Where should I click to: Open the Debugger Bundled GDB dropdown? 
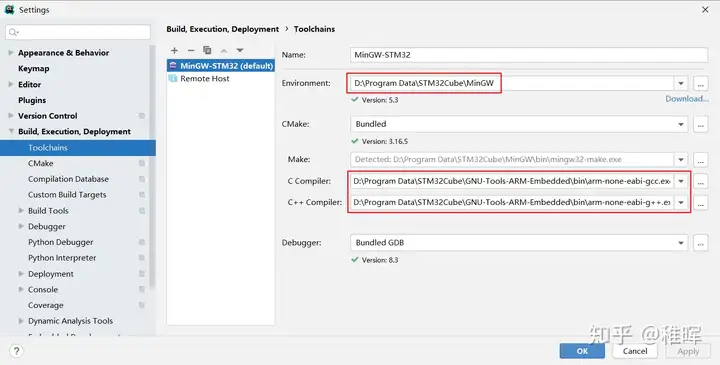pos(681,243)
